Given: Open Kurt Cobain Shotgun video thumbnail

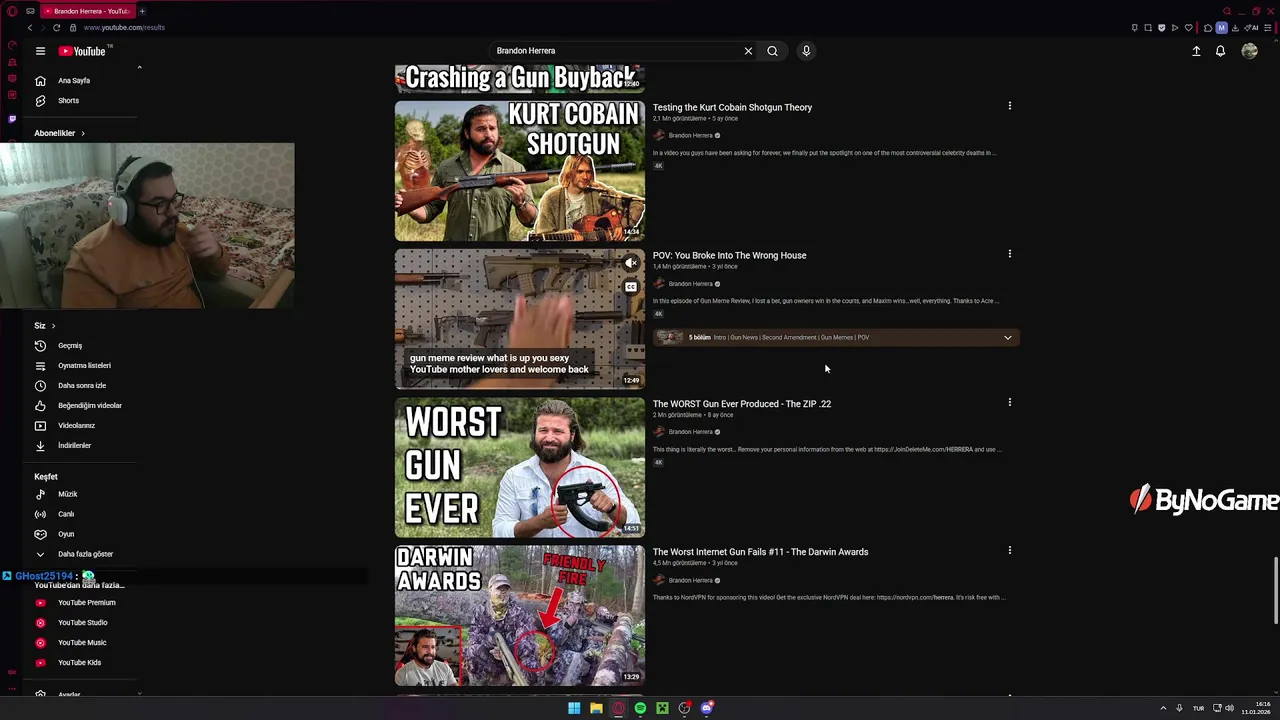Looking at the screenshot, I should 520,171.
